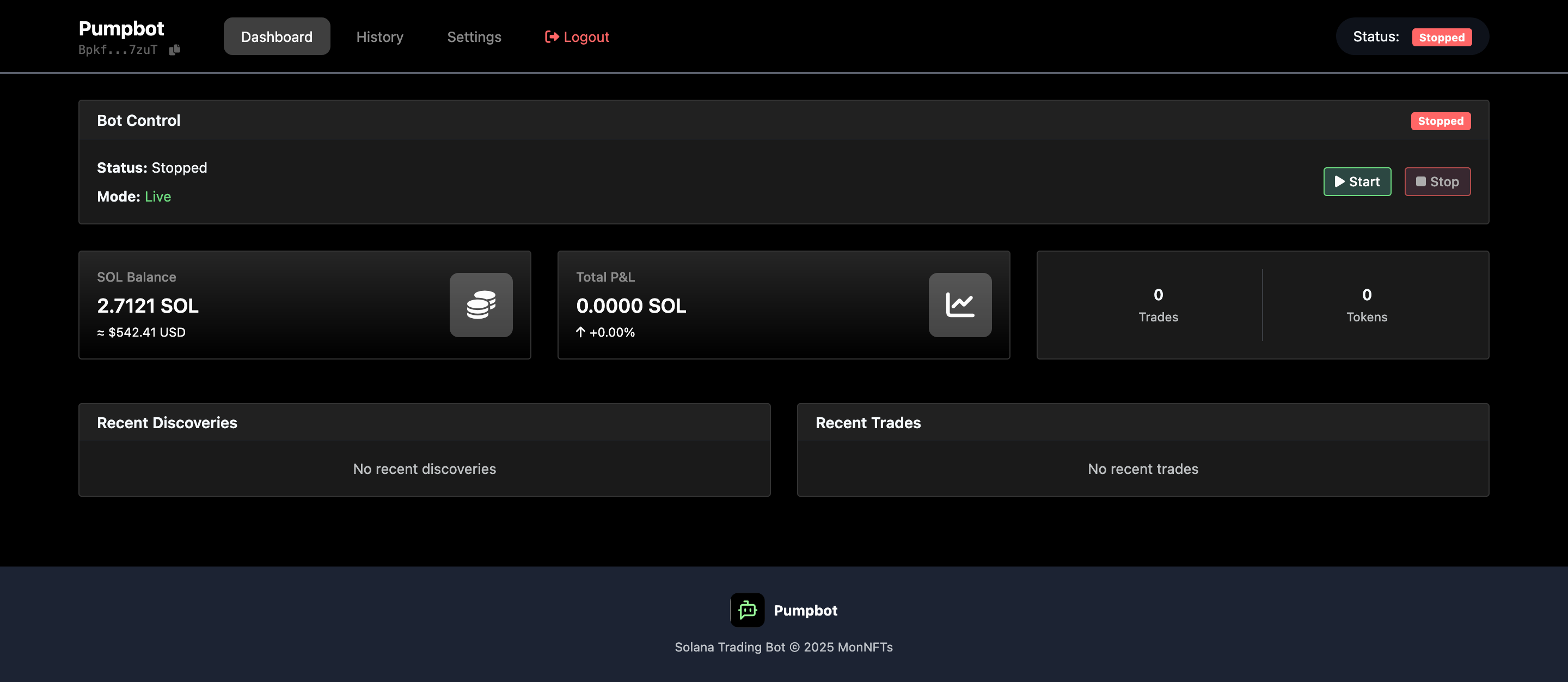Click the SOL Balance coins icon
The image size is (1568, 682).
coord(481,305)
